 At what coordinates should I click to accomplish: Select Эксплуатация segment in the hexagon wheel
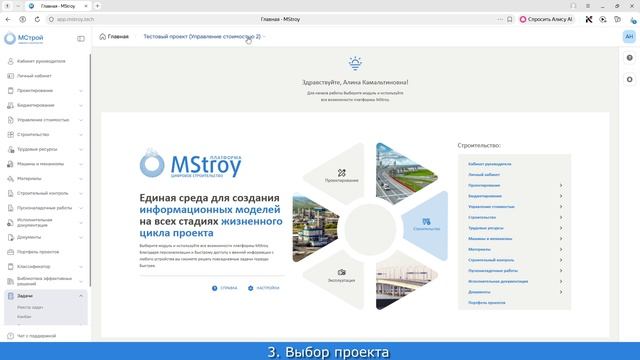click(x=341, y=276)
